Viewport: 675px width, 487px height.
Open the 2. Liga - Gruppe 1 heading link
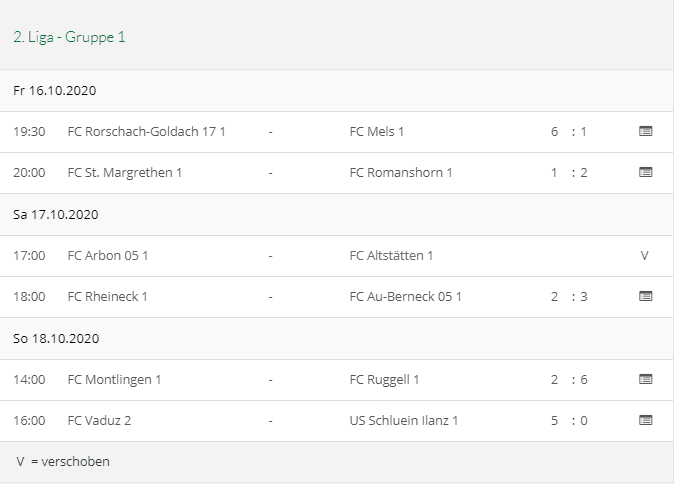pyautogui.click(x=70, y=37)
